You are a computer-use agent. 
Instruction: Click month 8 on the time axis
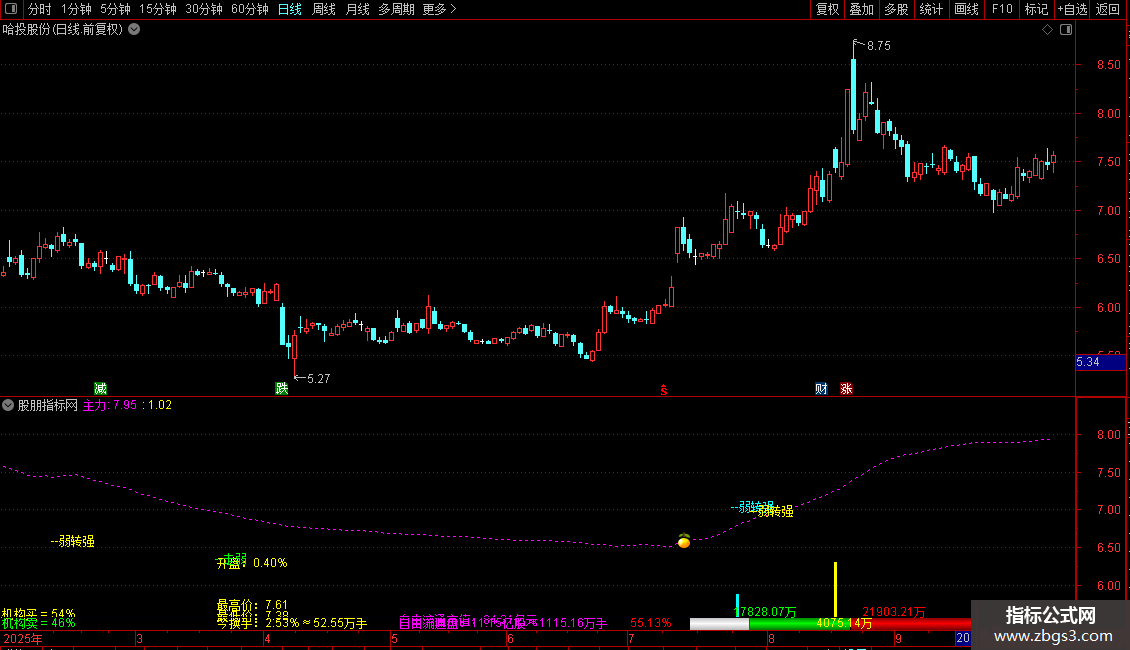tap(771, 639)
